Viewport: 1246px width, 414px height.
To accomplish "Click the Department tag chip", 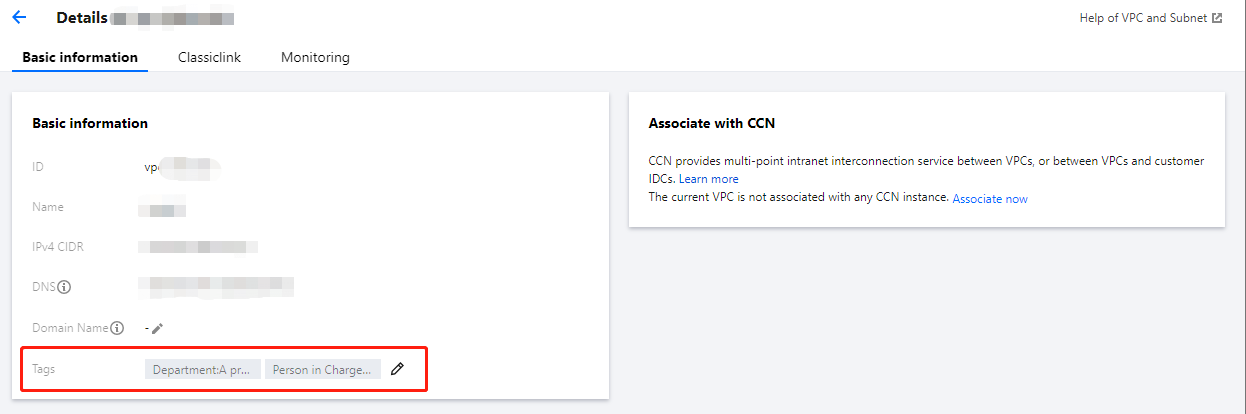I will [x=202, y=370].
